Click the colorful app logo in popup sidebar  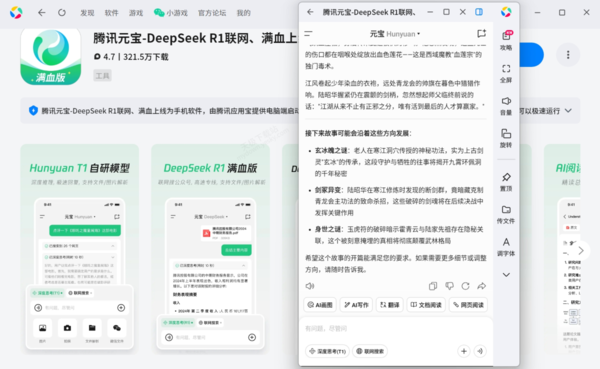coord(506,12)
